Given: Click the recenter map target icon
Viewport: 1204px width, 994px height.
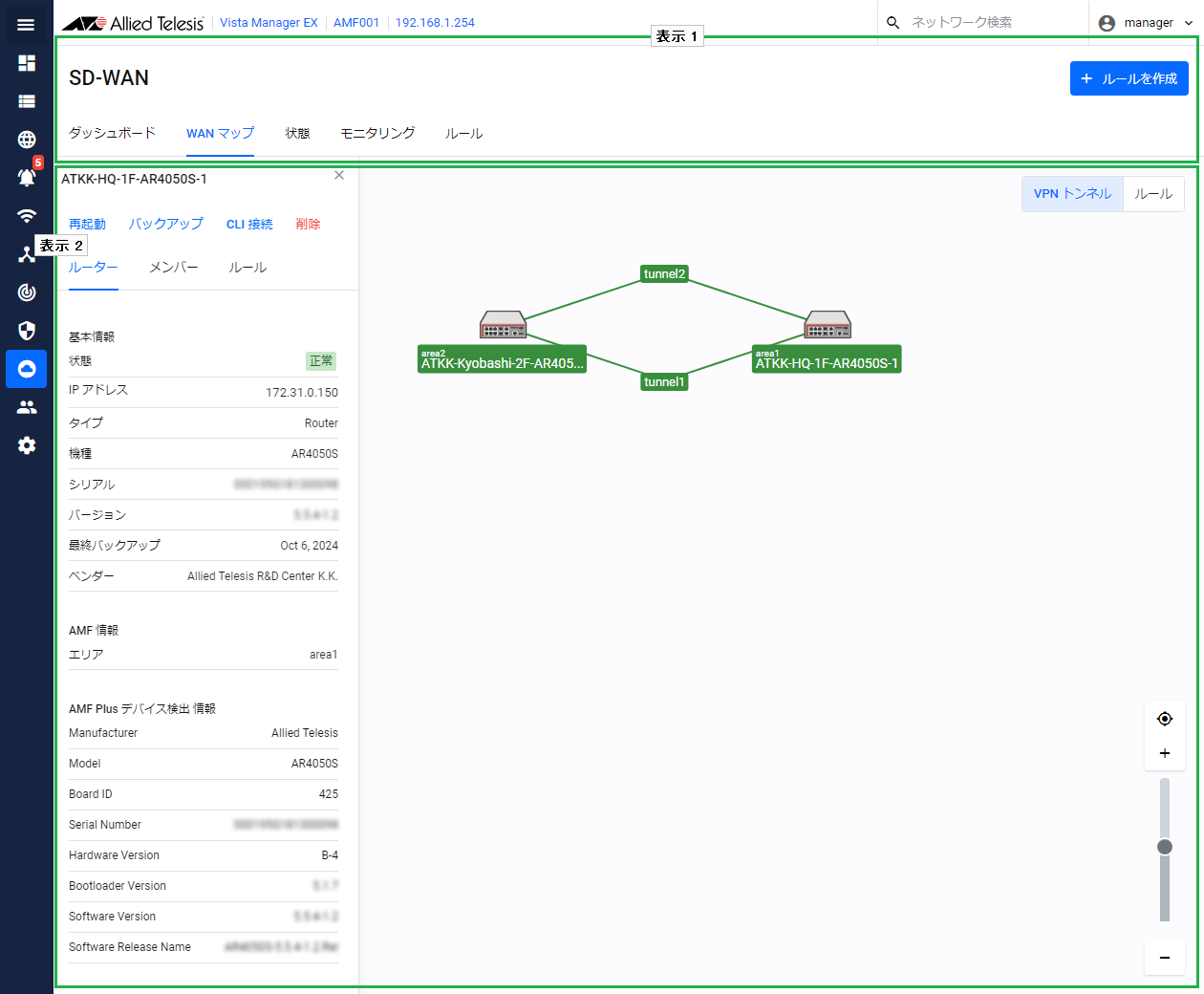Looking at the screenshot, I should 1164,719.
